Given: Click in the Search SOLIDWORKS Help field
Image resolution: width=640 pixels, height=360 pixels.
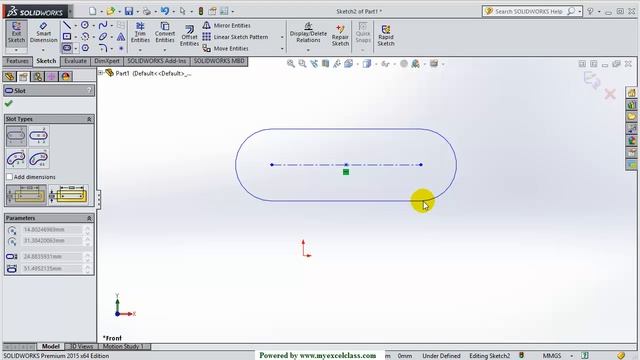Looking at the screenshot, I should 529,11.
